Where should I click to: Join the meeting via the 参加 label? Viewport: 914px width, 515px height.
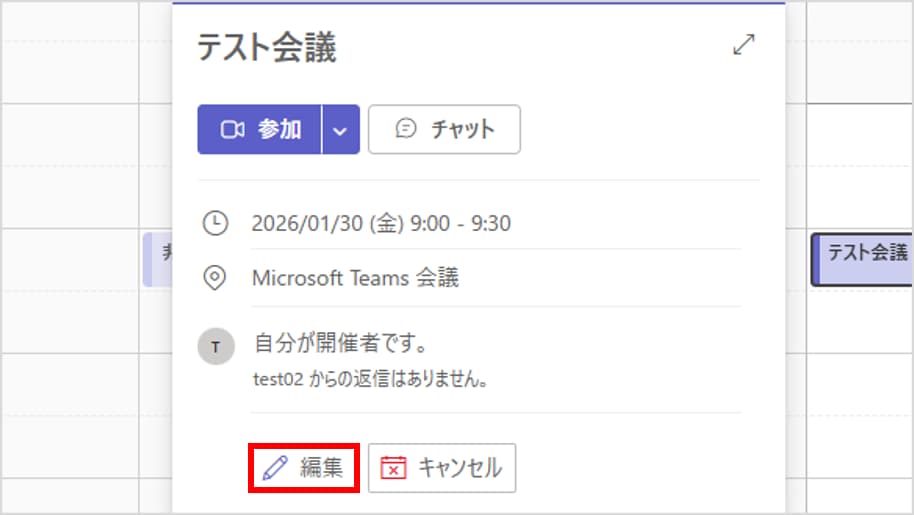point(279,130)
